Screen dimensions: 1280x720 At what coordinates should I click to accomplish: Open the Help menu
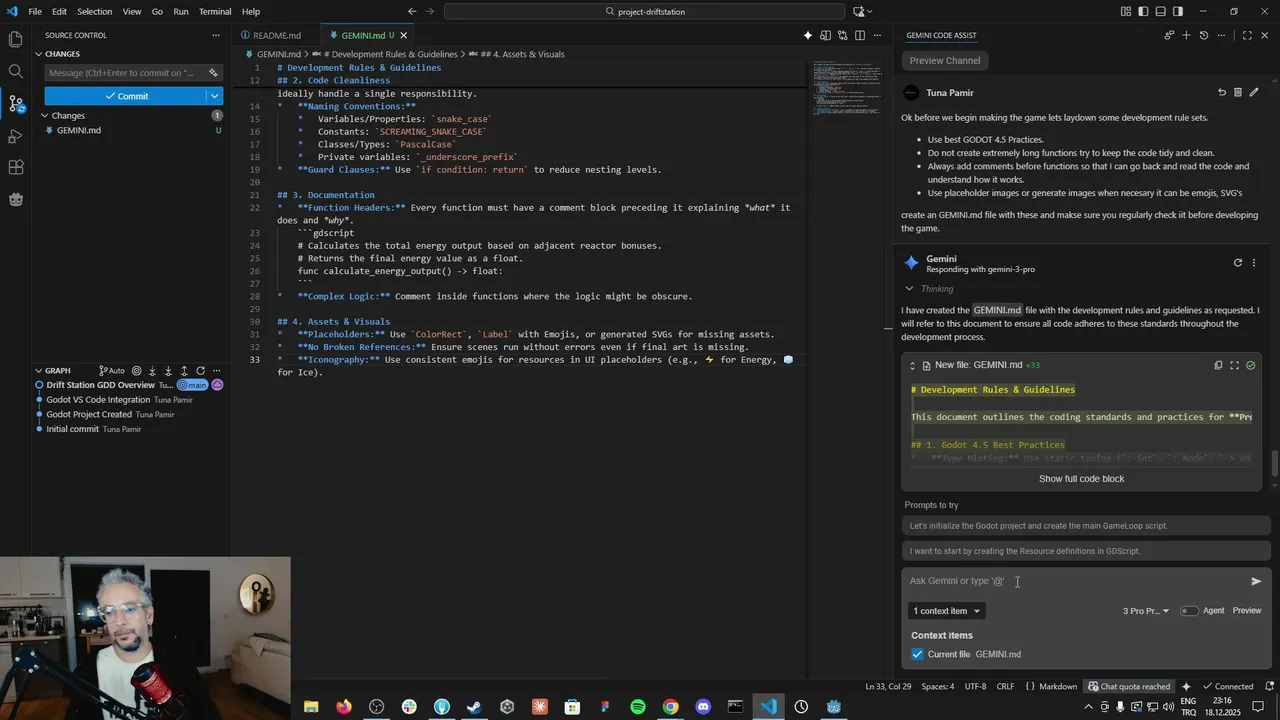251,11
